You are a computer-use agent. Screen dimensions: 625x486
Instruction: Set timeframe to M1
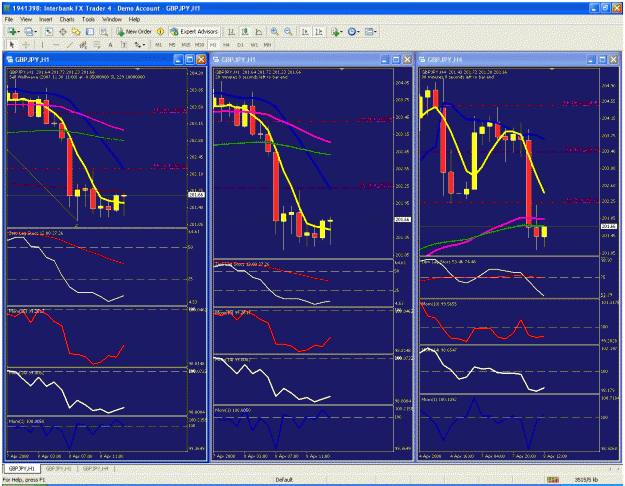158,45
